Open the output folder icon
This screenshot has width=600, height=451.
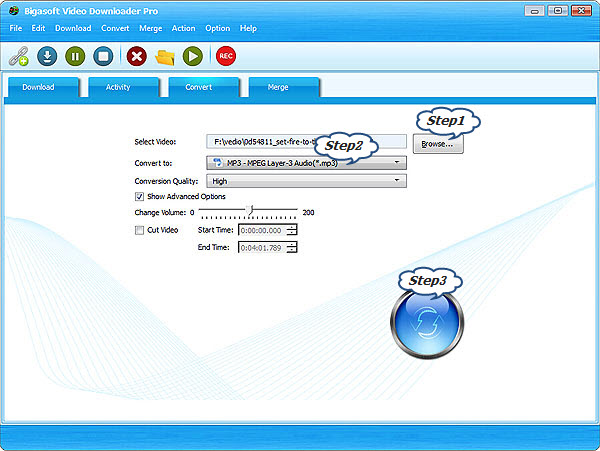tap(165, 57)
